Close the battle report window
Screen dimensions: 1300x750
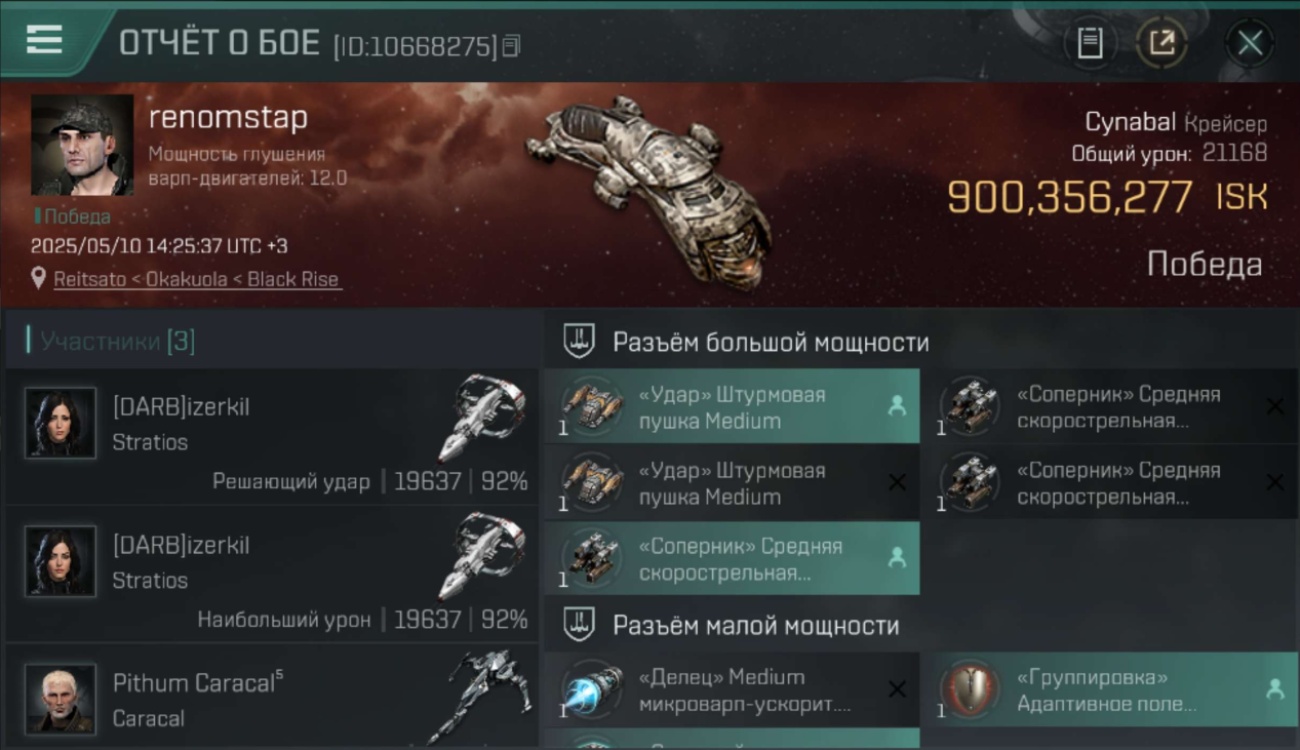pyautogui.click(x=1250, y=43)
